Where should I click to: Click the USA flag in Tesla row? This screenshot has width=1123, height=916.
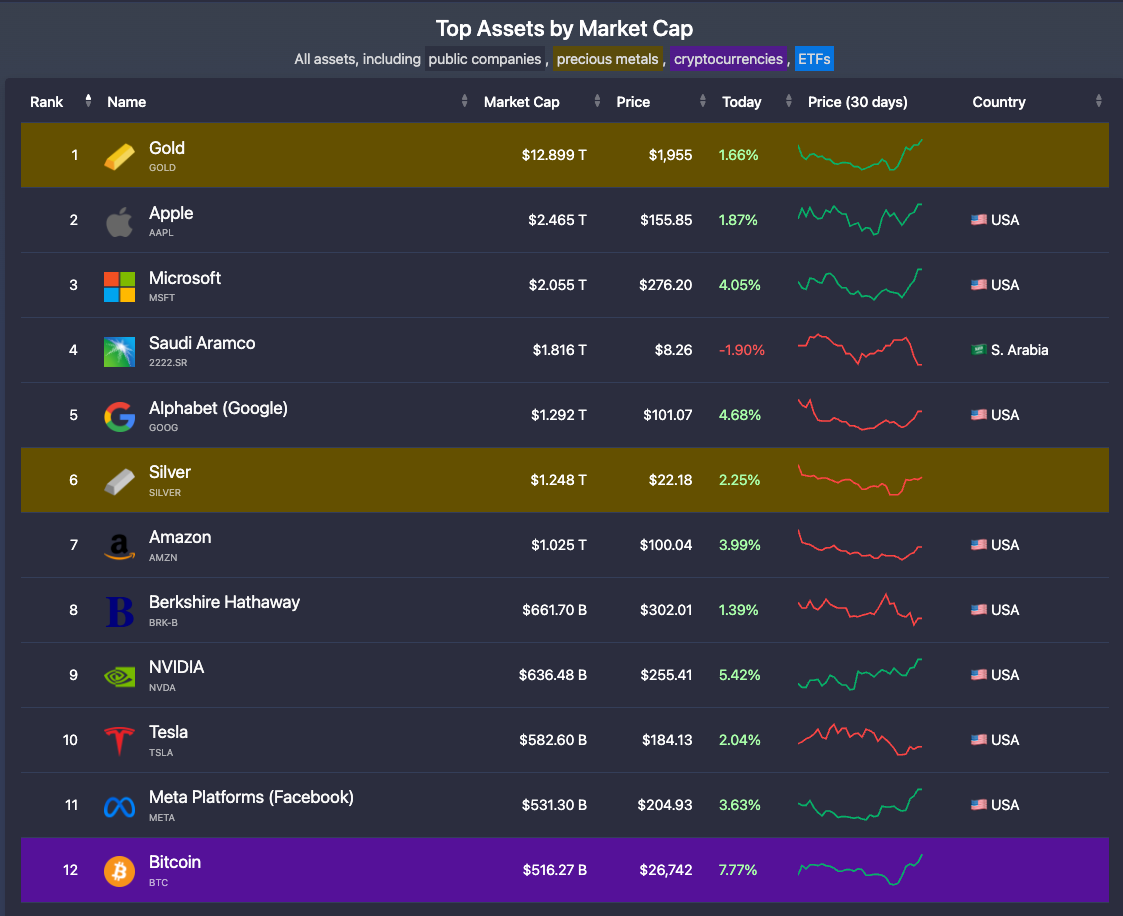point(978,740)
